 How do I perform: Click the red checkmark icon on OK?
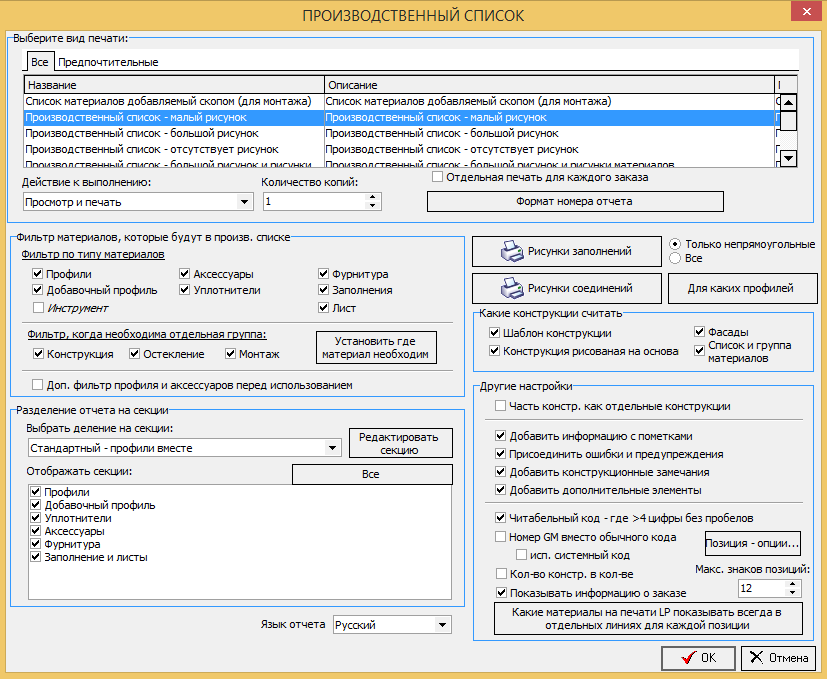[x=688, y=658]
